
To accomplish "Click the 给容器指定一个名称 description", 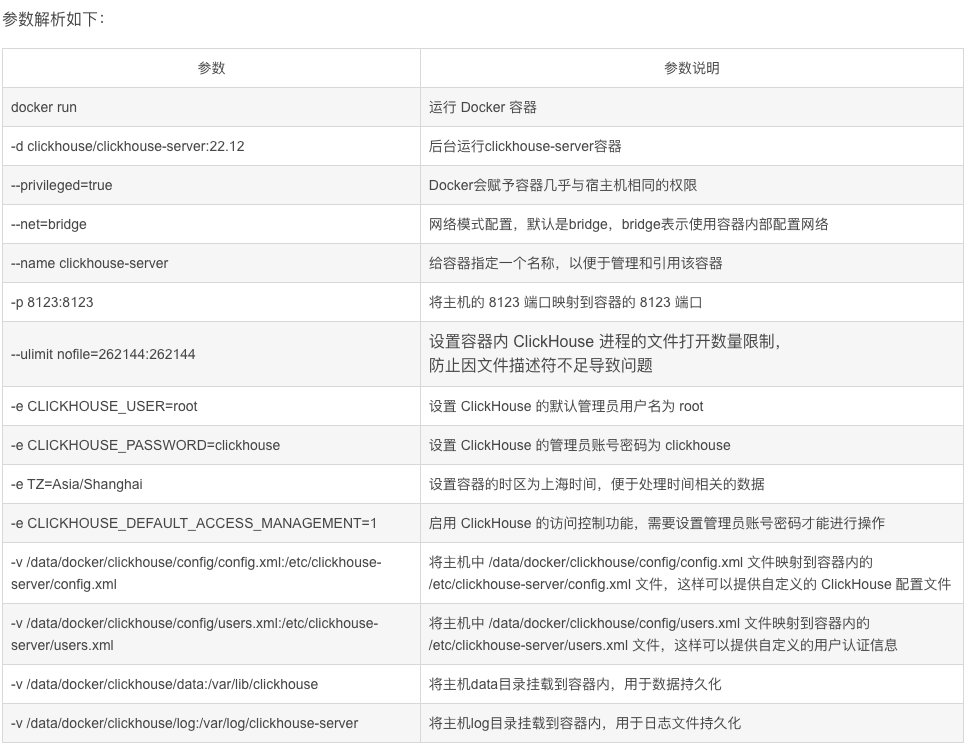I will (692, 263).
